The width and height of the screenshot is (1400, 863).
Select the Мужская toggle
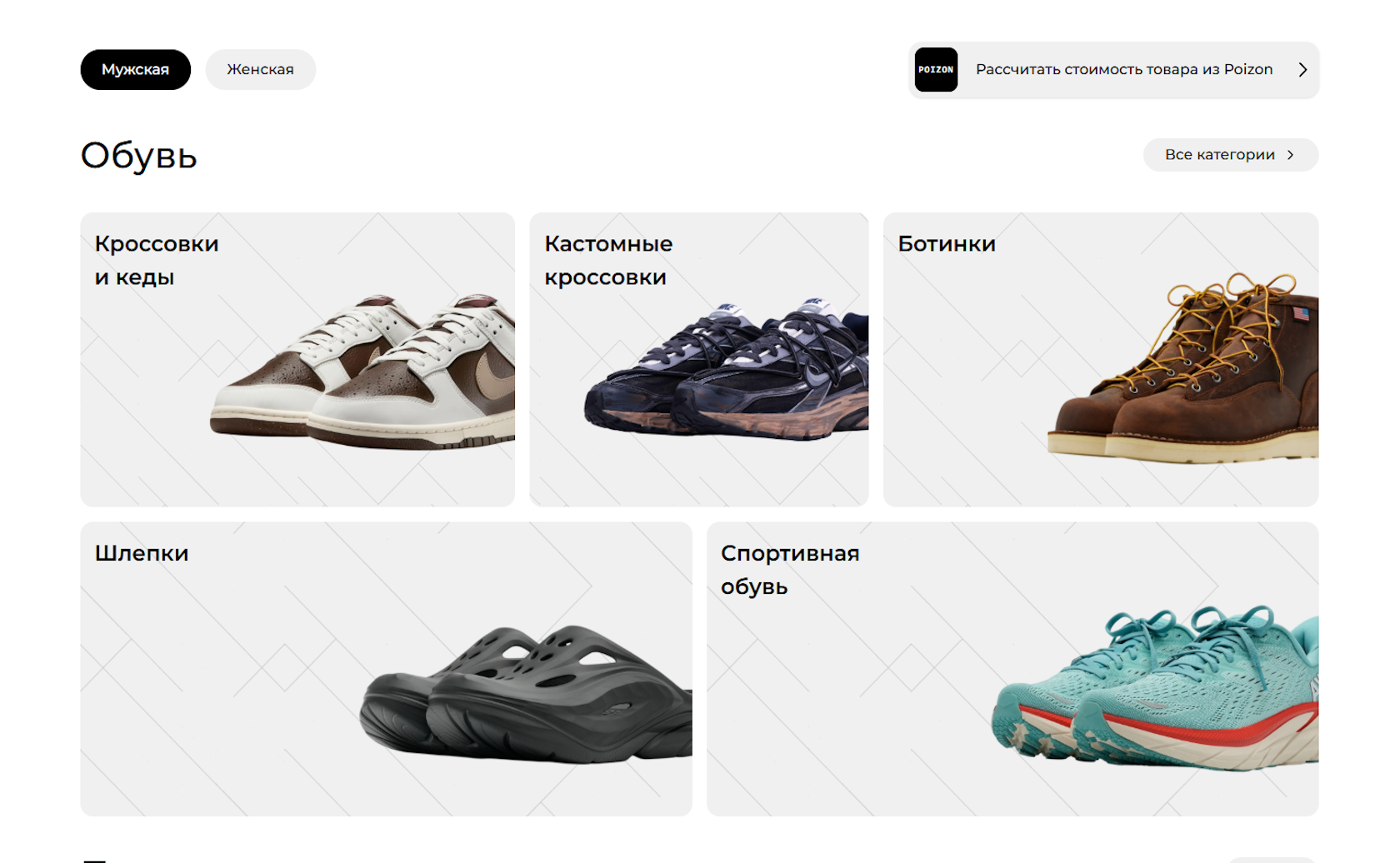(x=135, y=70)
